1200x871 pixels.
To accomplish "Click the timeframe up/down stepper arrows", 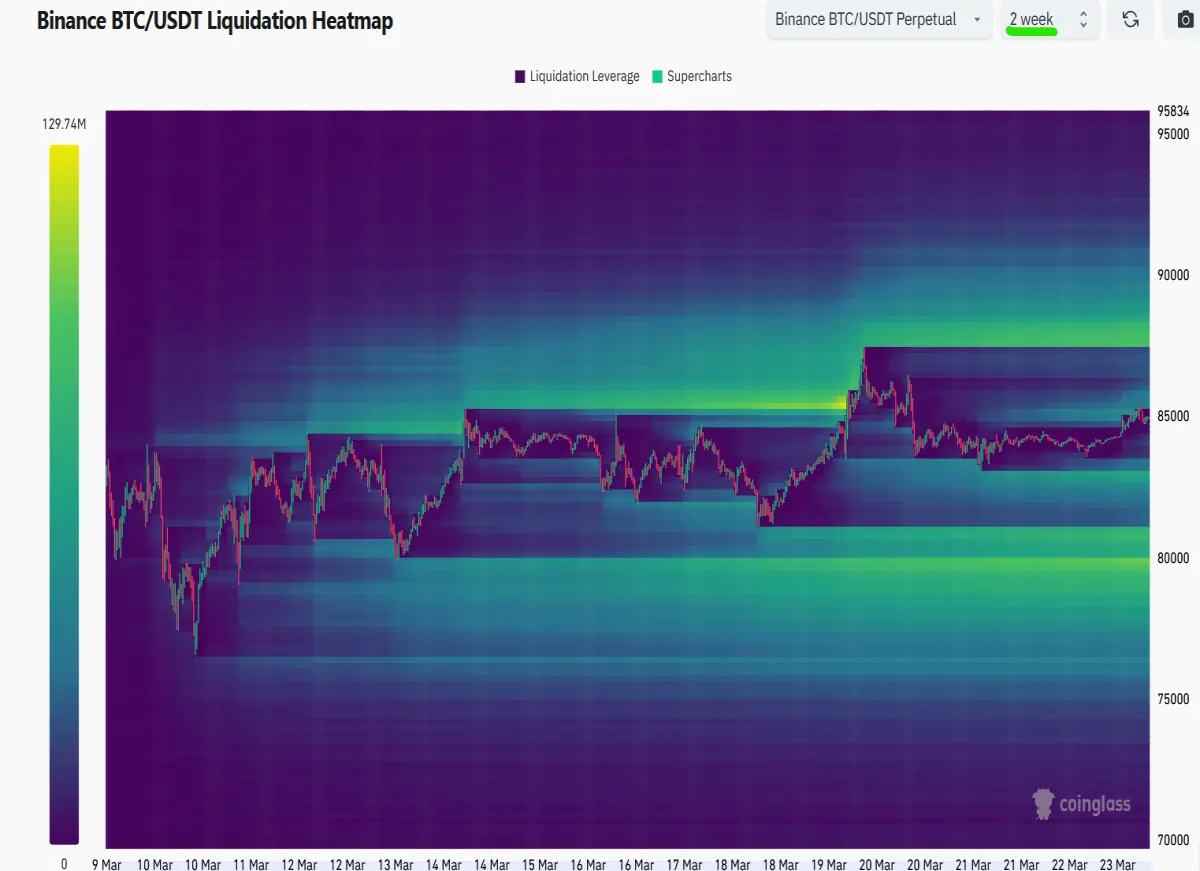I will (1083, 20).
